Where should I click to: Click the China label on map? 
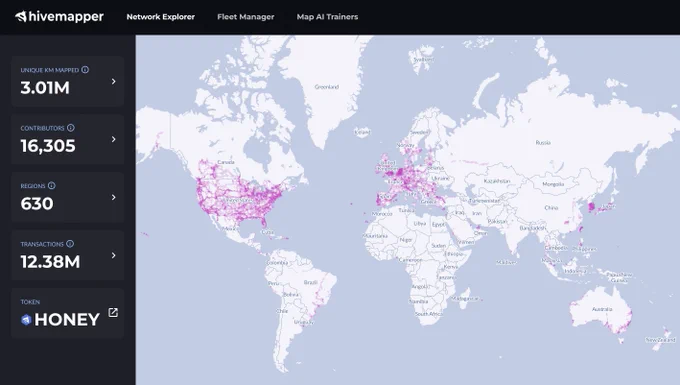(551, 208)
